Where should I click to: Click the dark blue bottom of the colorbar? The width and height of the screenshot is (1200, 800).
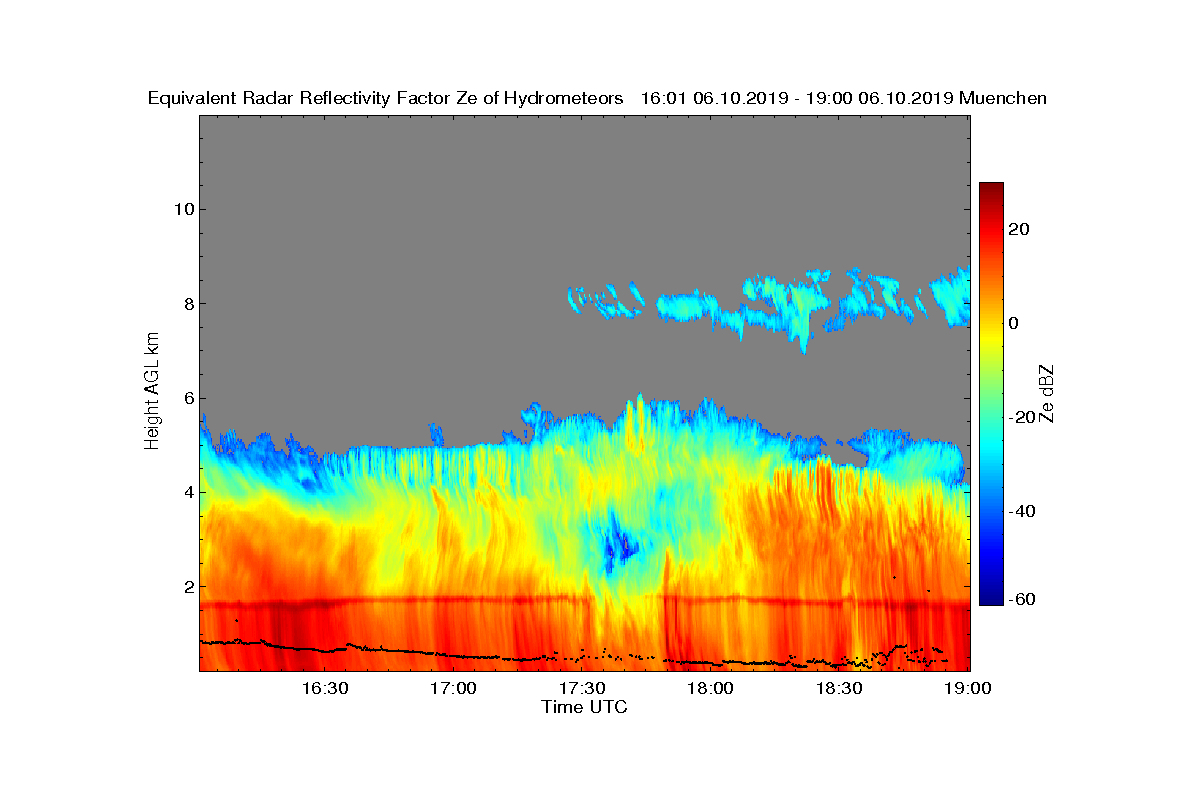991,597
